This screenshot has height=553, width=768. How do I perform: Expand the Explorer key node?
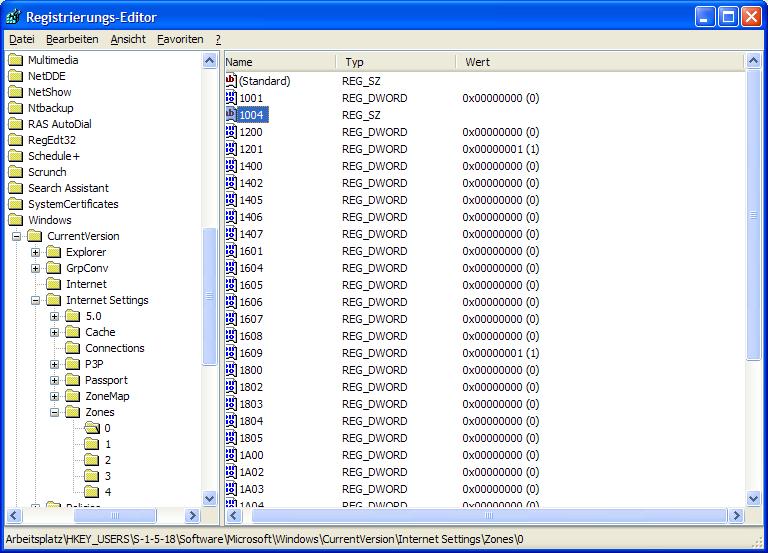[x=36, y=252]
